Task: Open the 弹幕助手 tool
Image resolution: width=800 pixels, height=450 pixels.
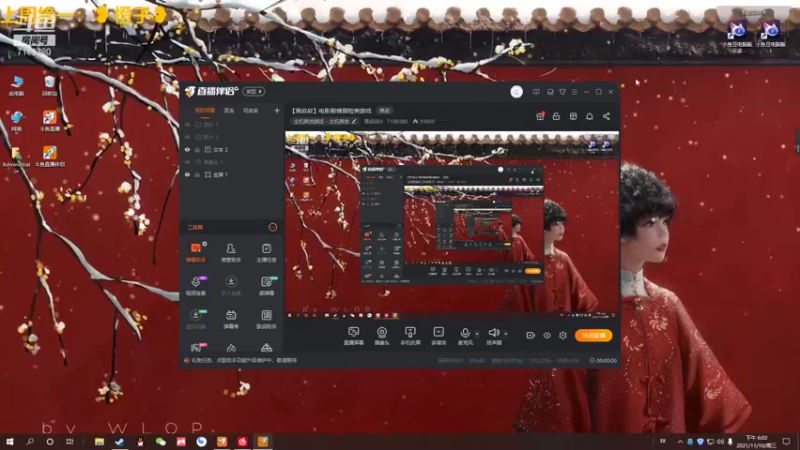Action: click(x=195, y=253)
